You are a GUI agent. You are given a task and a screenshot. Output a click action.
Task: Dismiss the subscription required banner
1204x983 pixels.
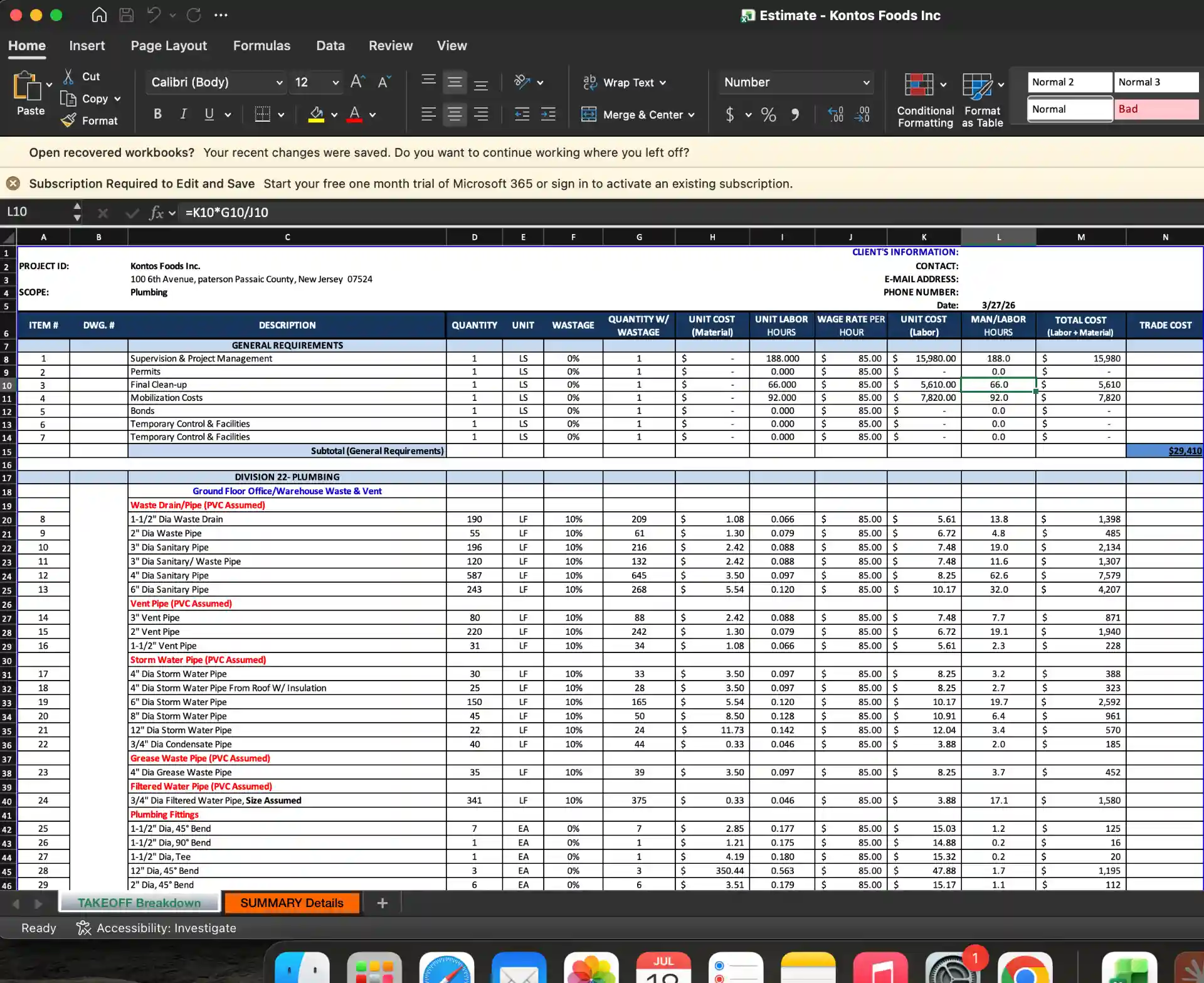[13, 183]
